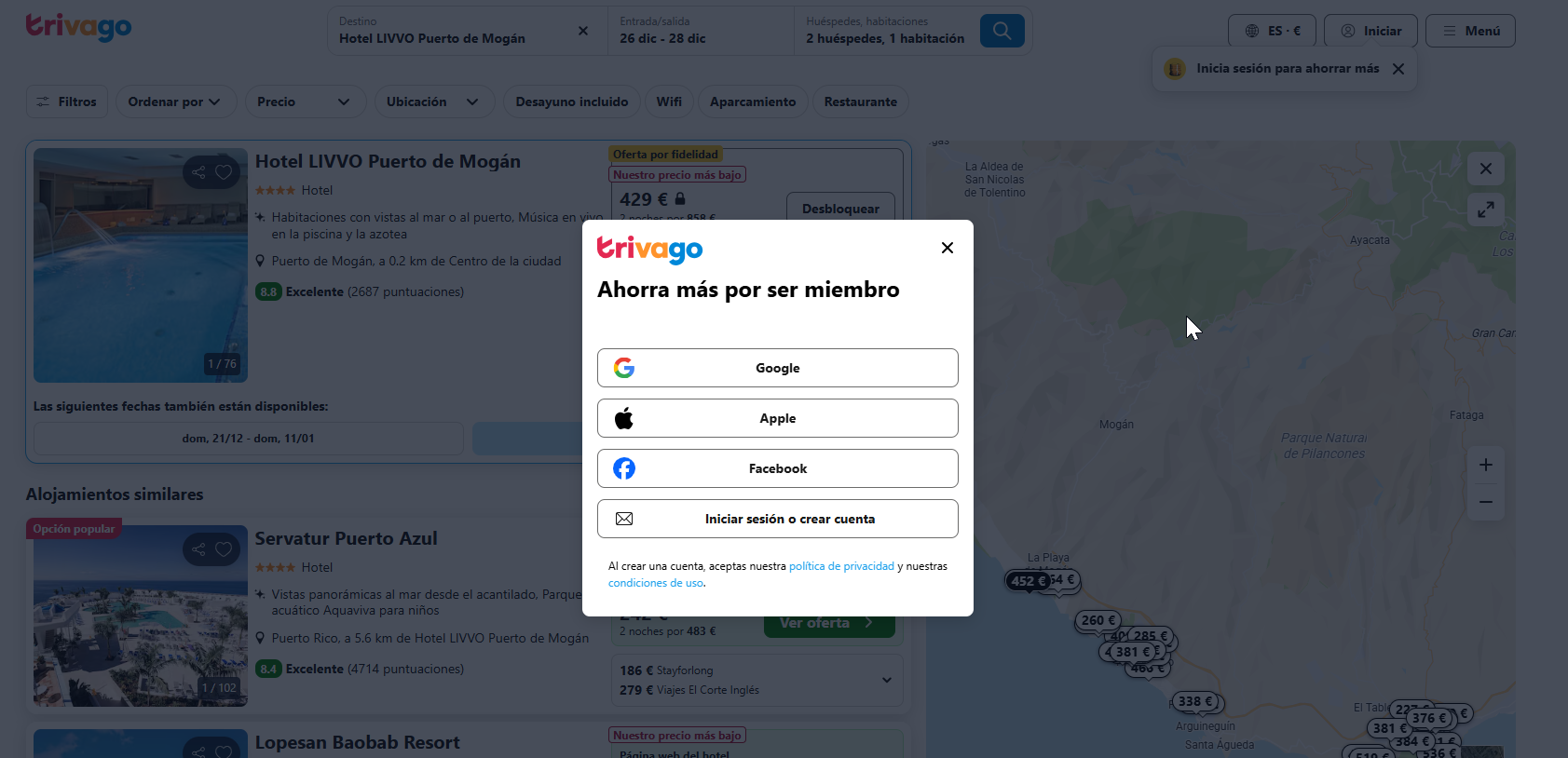Open the Huéspedes, habitaciones selector
This screenshot has height=758, width=1568.
coord(885,31)
